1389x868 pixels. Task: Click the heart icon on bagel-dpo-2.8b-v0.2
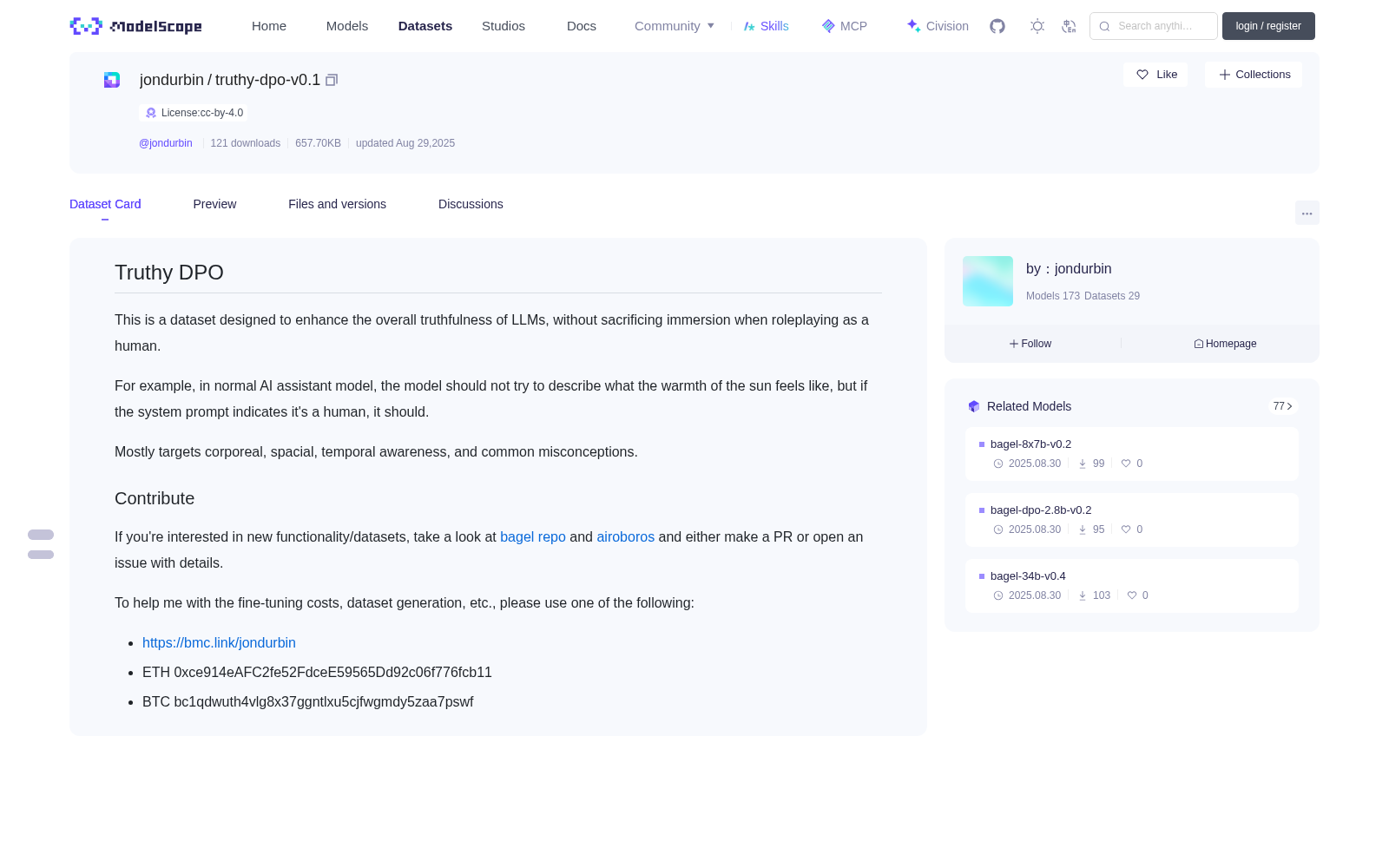point(1126,529)
